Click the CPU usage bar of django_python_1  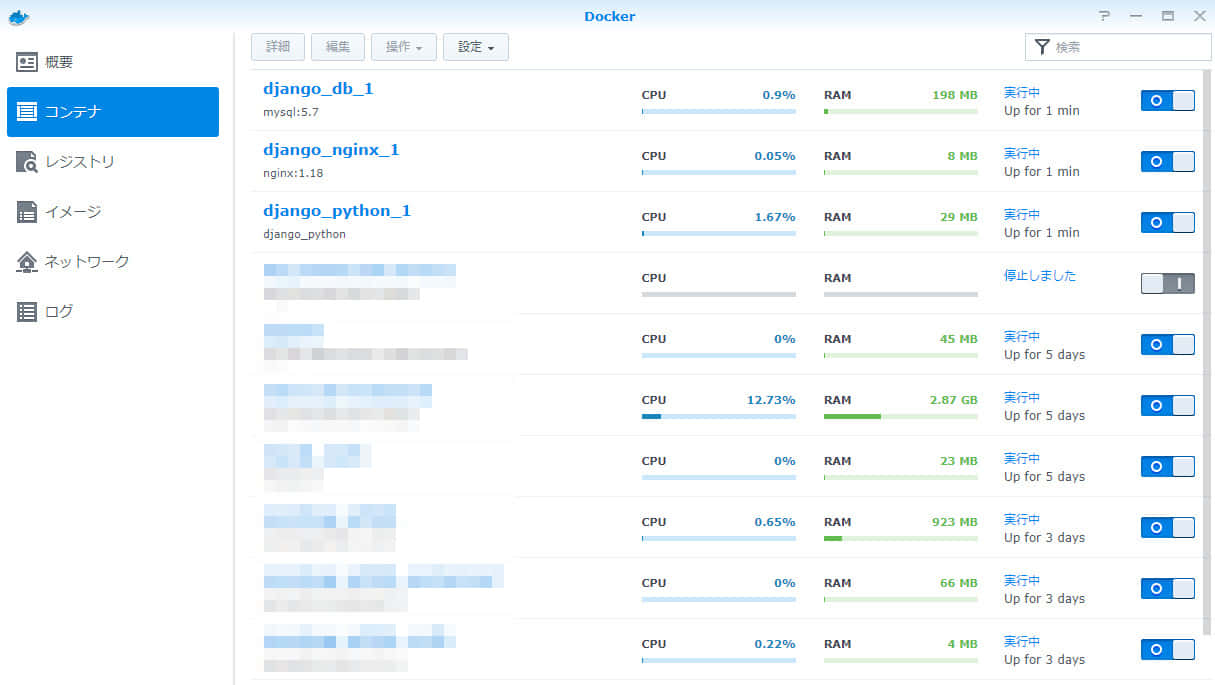pyautogui.click(x=718, y=232)
